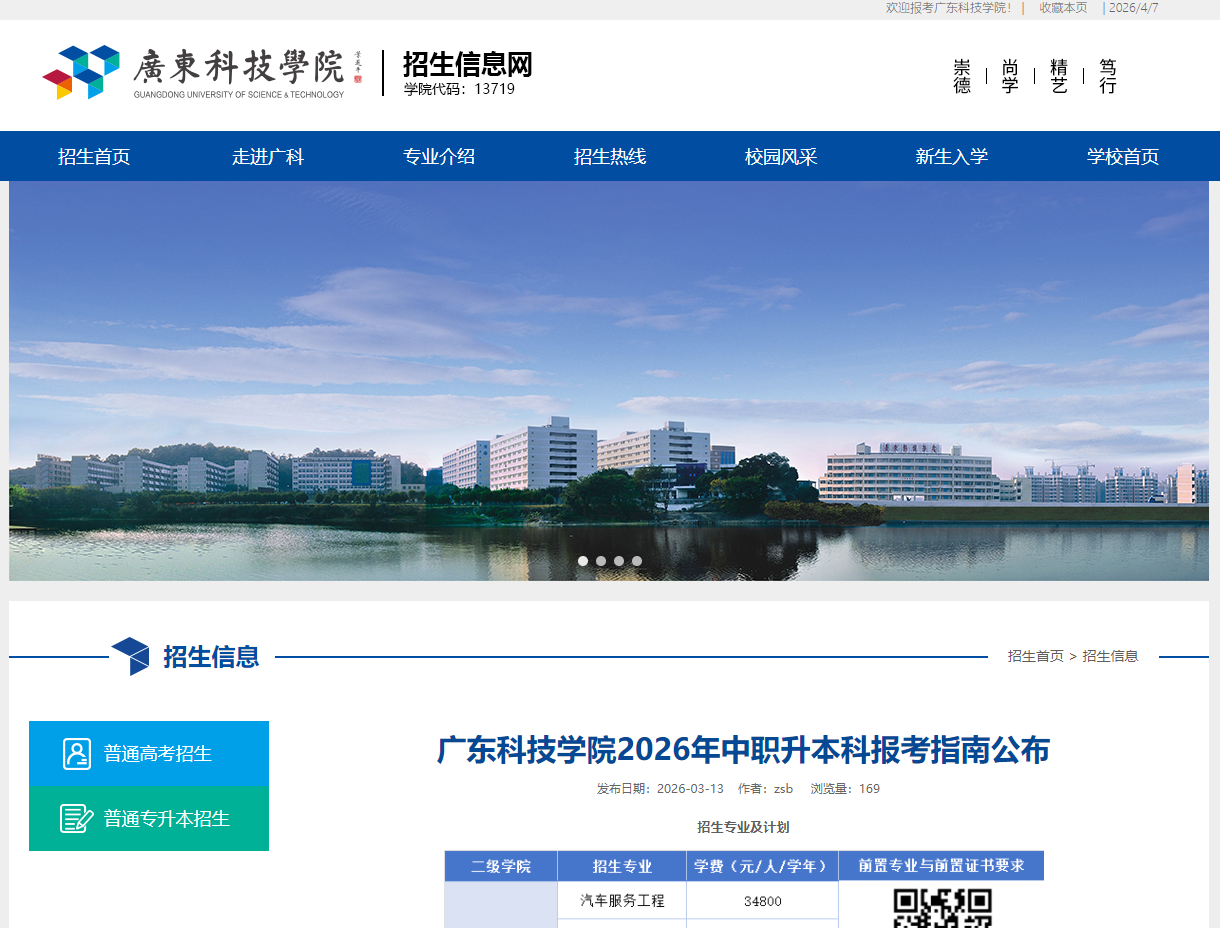Switch to the 校园风采 tab
1220x928 pixels.
point(780,156)
